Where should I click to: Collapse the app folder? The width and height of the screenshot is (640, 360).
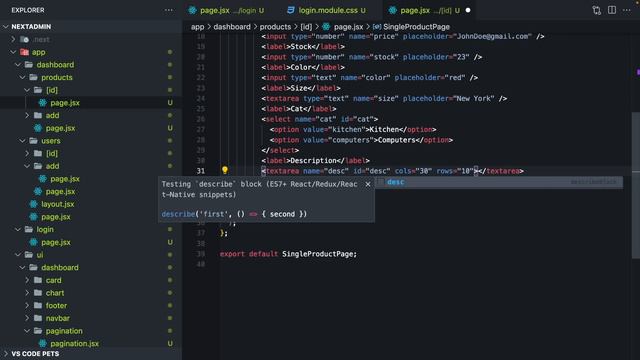(x=13, y=52)
